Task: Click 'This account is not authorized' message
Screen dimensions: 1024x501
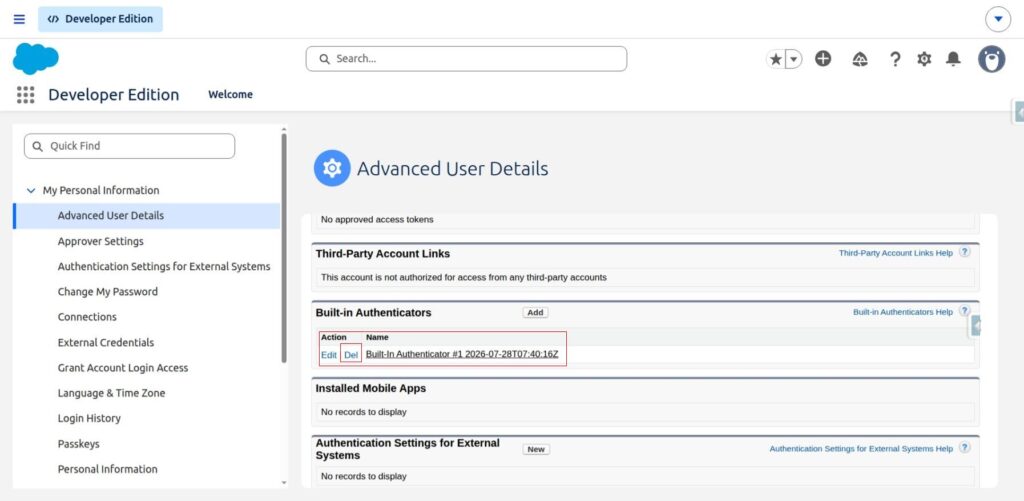Action: (x=464, y=278)
